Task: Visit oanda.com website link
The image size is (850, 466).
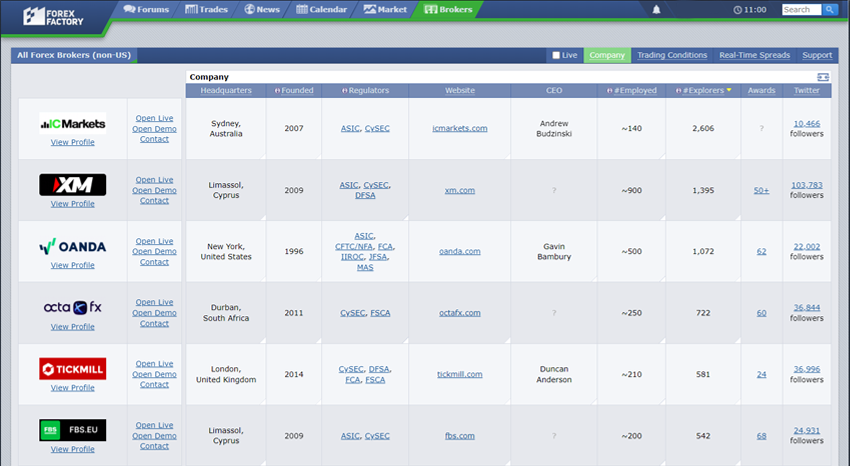Action: 460,251
